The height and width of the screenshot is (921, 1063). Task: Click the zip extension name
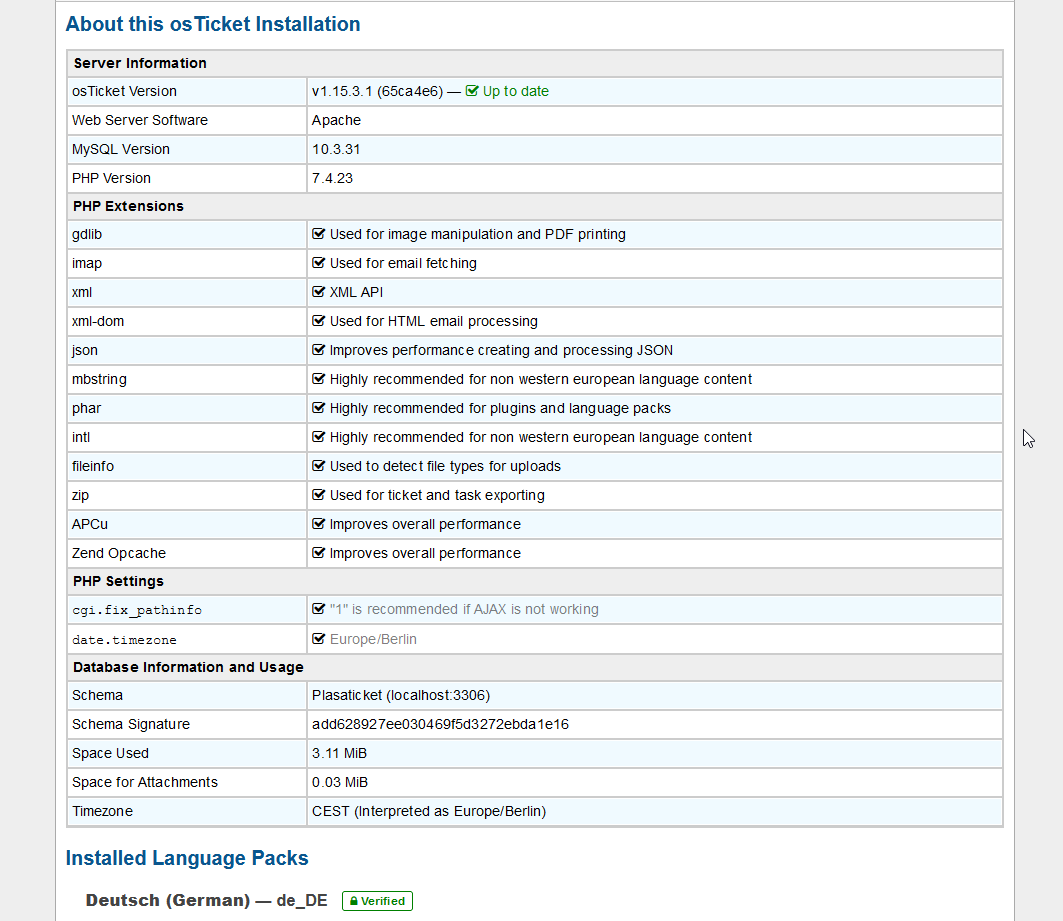tap(80, 495)
